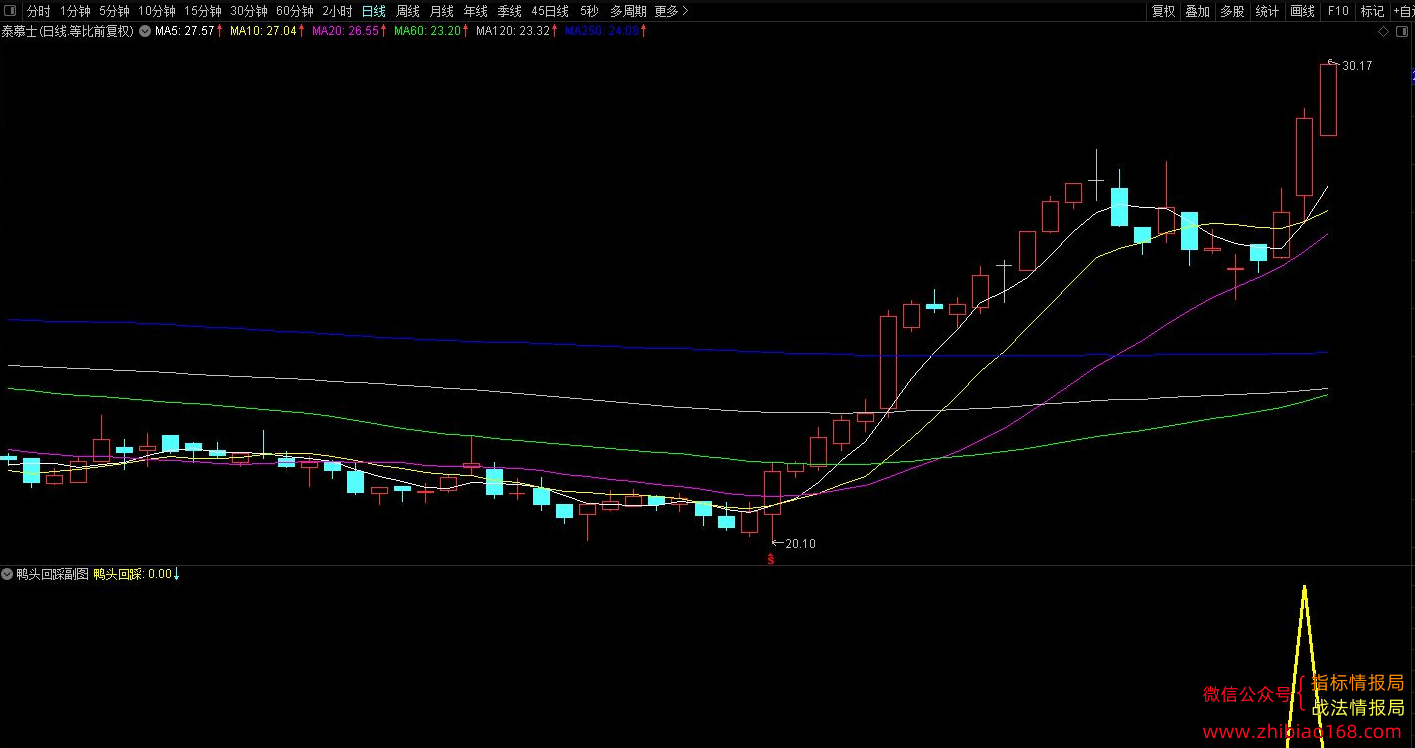Switch to 15分钟 period
This screenshot has width=1415, height=748.
pos(203,11)
